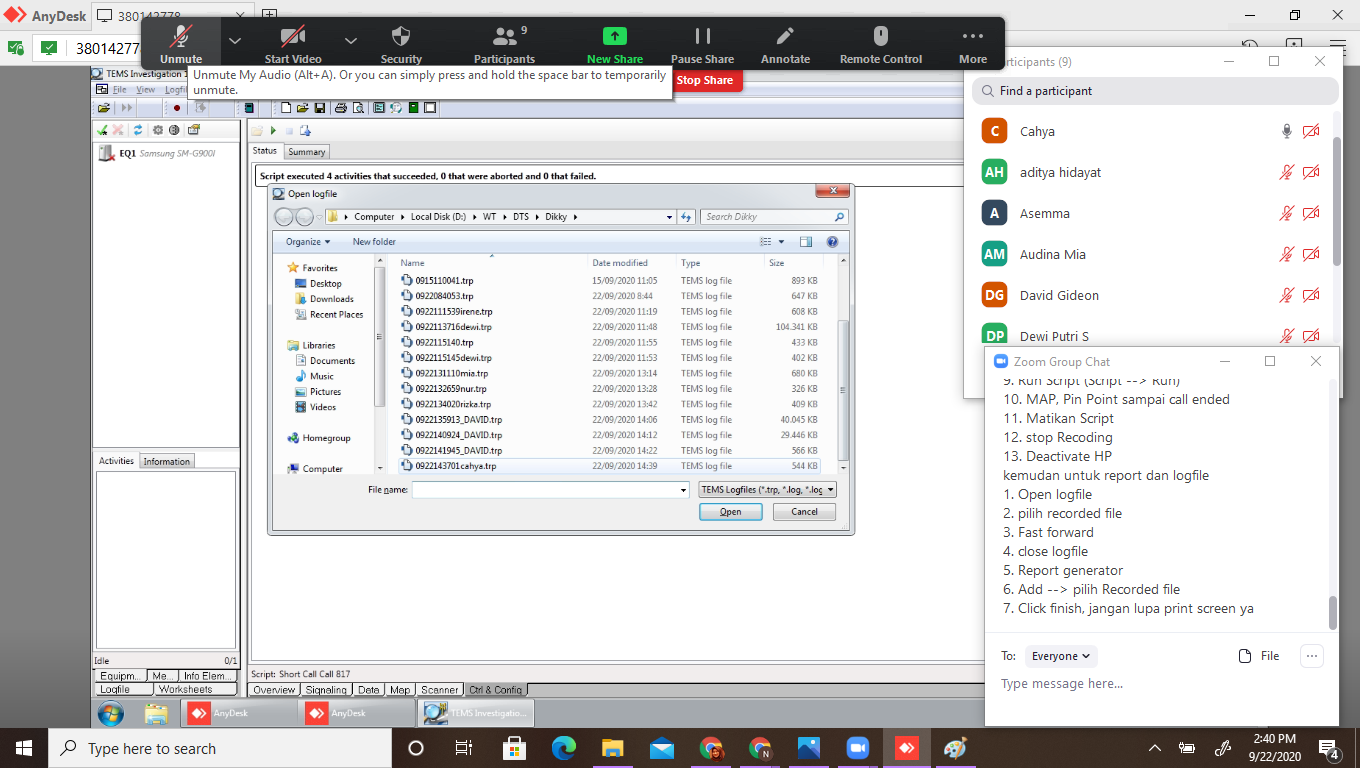Open the Everyone recipient dropdown in chat

tap(1061, 656)
